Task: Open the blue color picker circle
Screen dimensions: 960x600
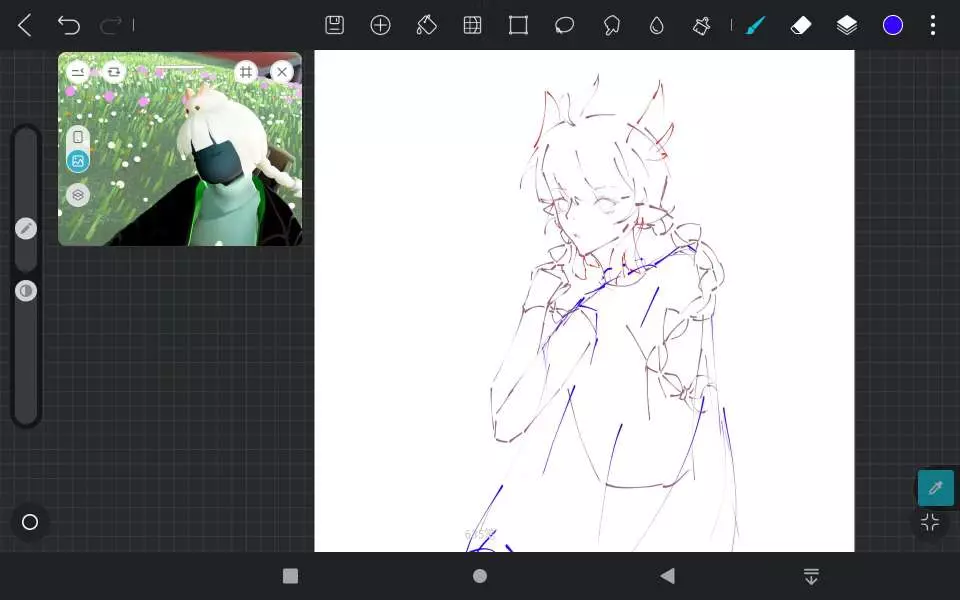Action: 893,25
